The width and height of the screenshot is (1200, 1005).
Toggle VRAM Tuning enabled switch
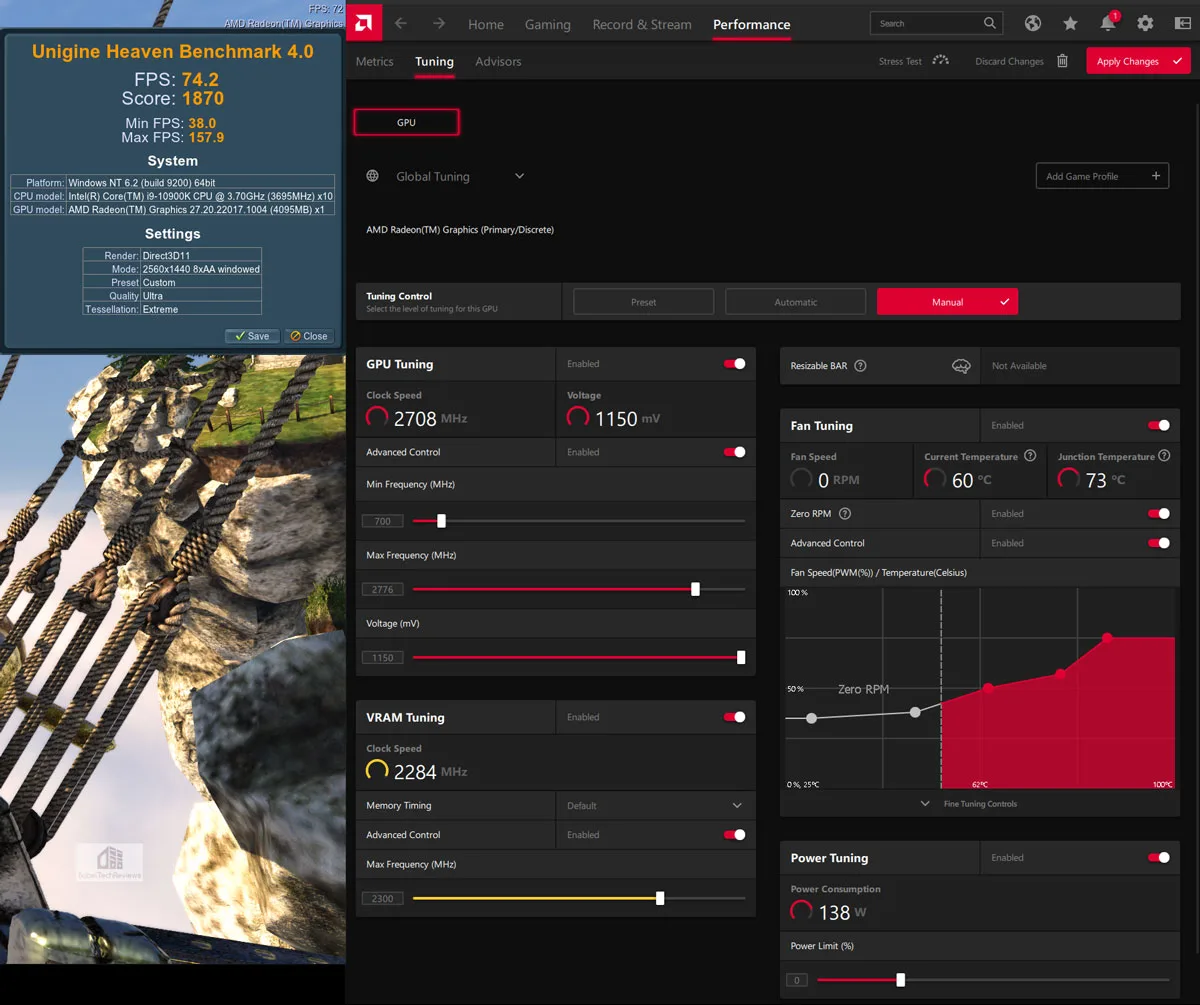pyautogui.click(x=735, y=717)
